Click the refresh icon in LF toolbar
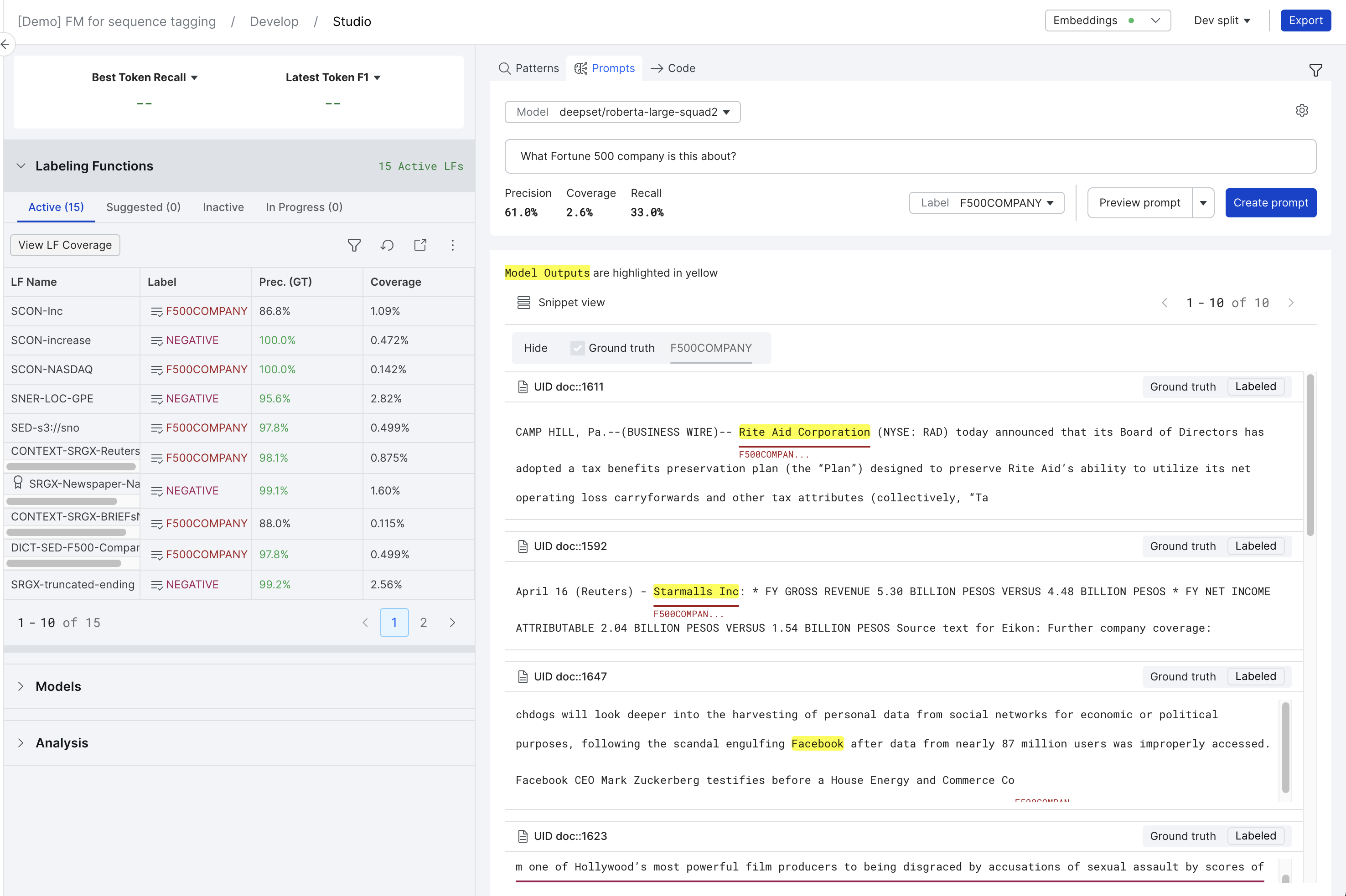This screenshot has width=1346, height=896. pos(387,245)
